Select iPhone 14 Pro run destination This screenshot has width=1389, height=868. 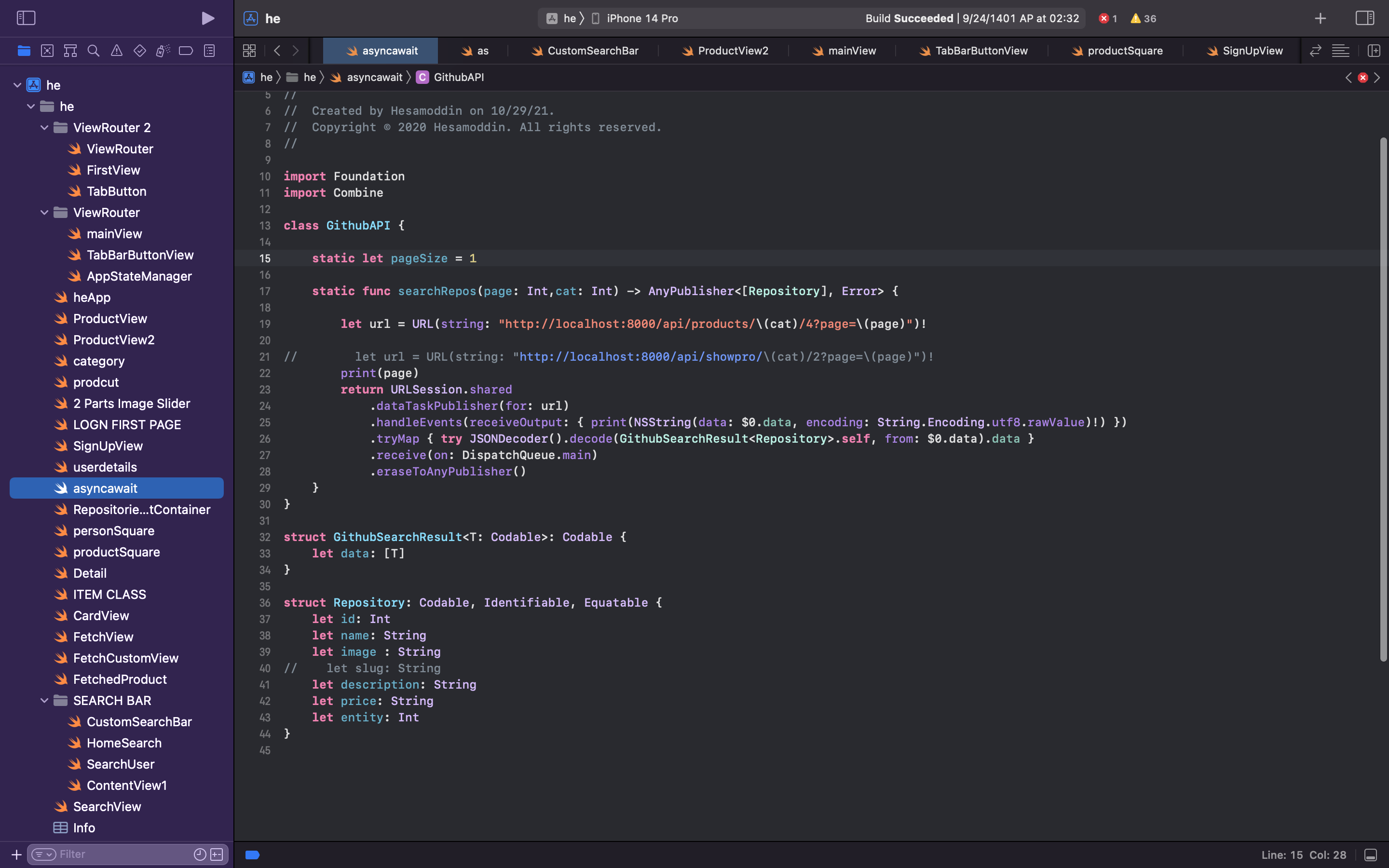pyautogui.click(x=642, y=18)
